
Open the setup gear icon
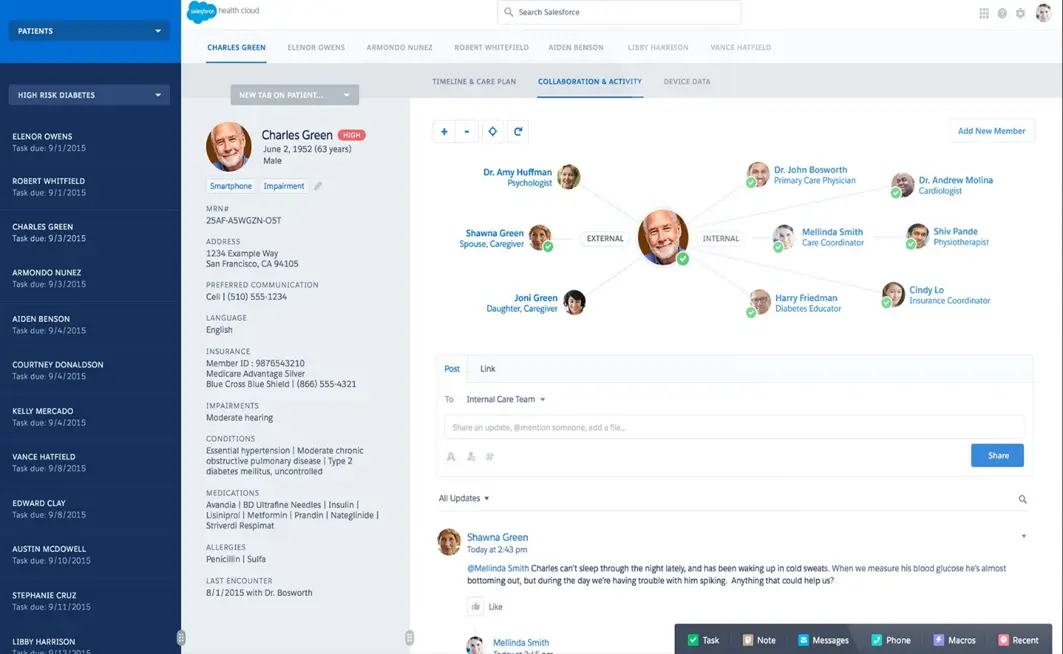tap(1020, 13)
